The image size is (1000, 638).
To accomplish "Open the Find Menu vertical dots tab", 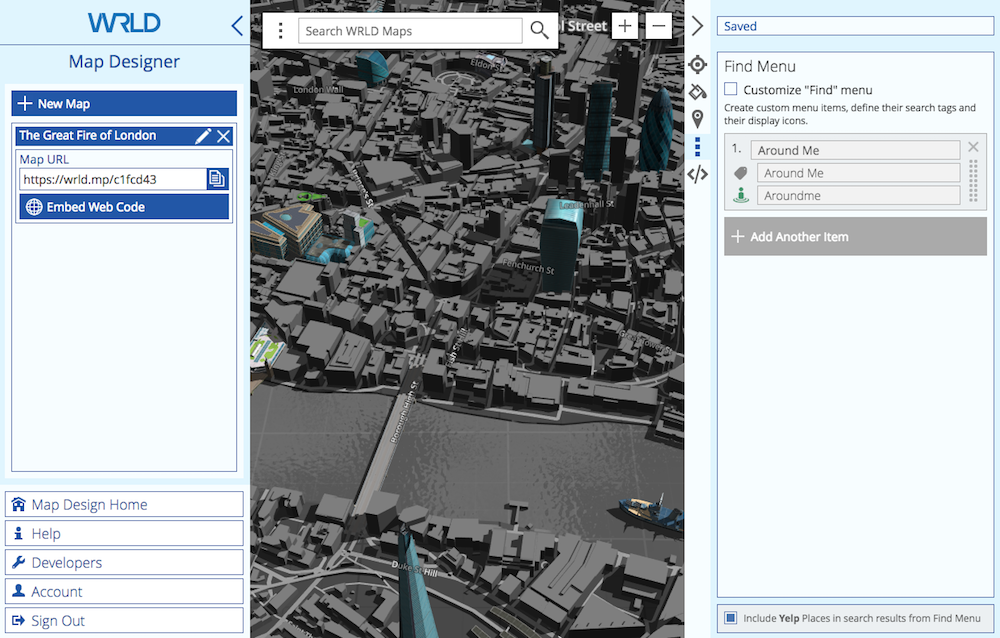I will [698, 147].
